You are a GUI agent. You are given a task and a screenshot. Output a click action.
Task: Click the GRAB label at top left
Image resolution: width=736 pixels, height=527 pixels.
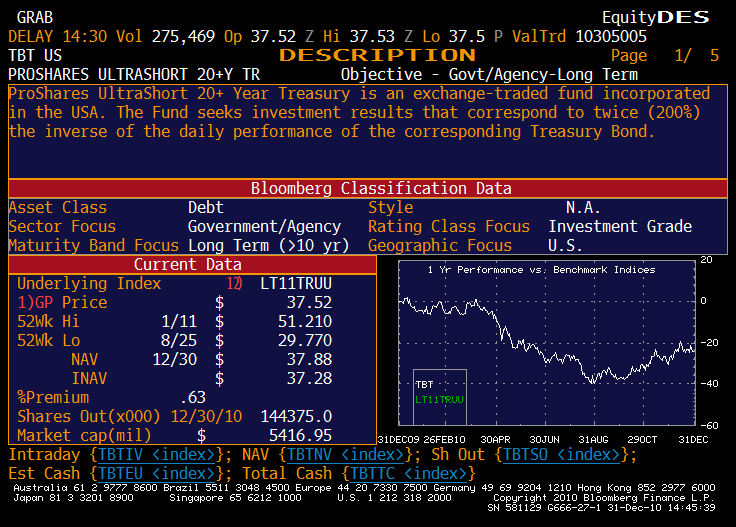(x=35, y=17)
